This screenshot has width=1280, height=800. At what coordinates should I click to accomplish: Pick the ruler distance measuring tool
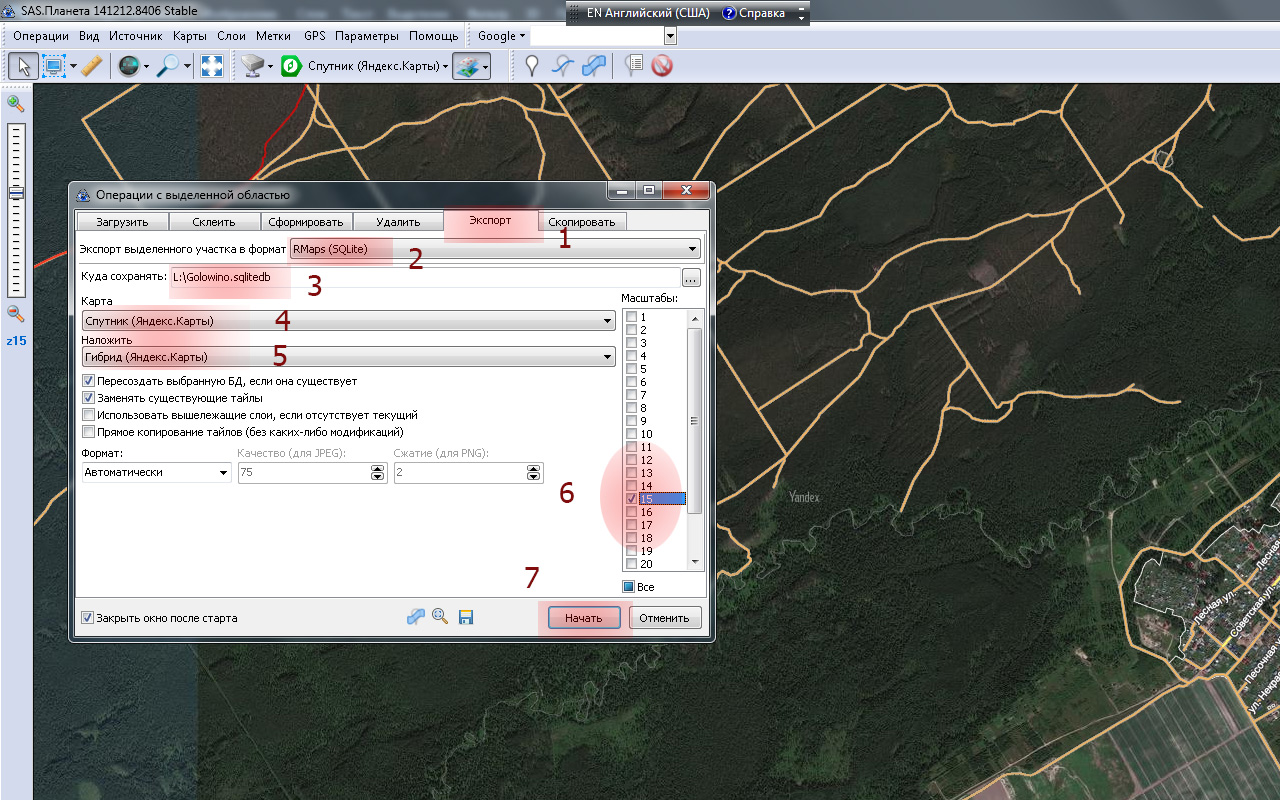click(91, 66)
